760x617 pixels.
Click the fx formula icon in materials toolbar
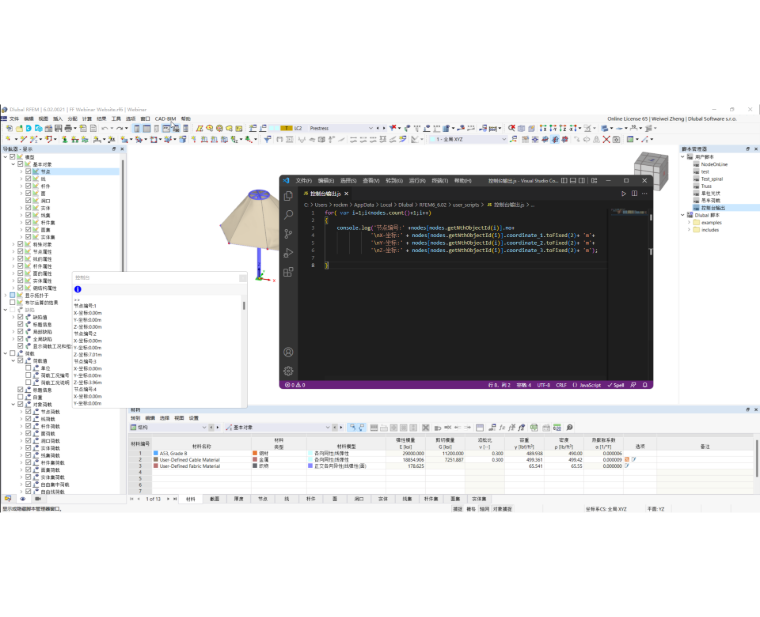pyautogui.click(x=502, y=427)
